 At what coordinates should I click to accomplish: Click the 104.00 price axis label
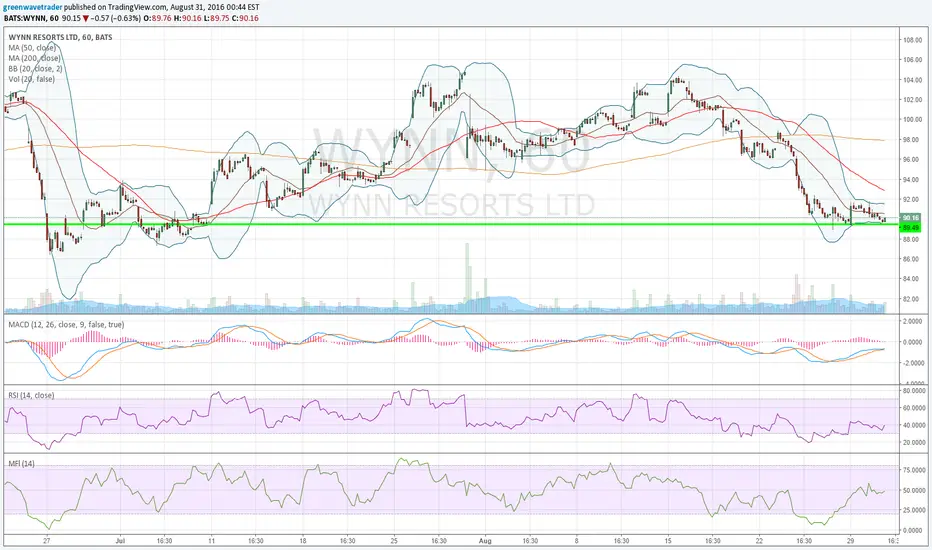click(x=912, y=80)
